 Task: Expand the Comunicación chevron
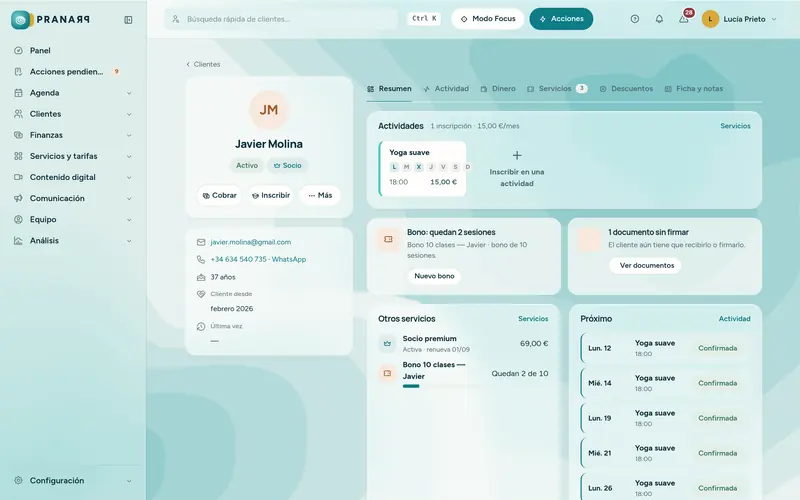[x=129, y=198]
